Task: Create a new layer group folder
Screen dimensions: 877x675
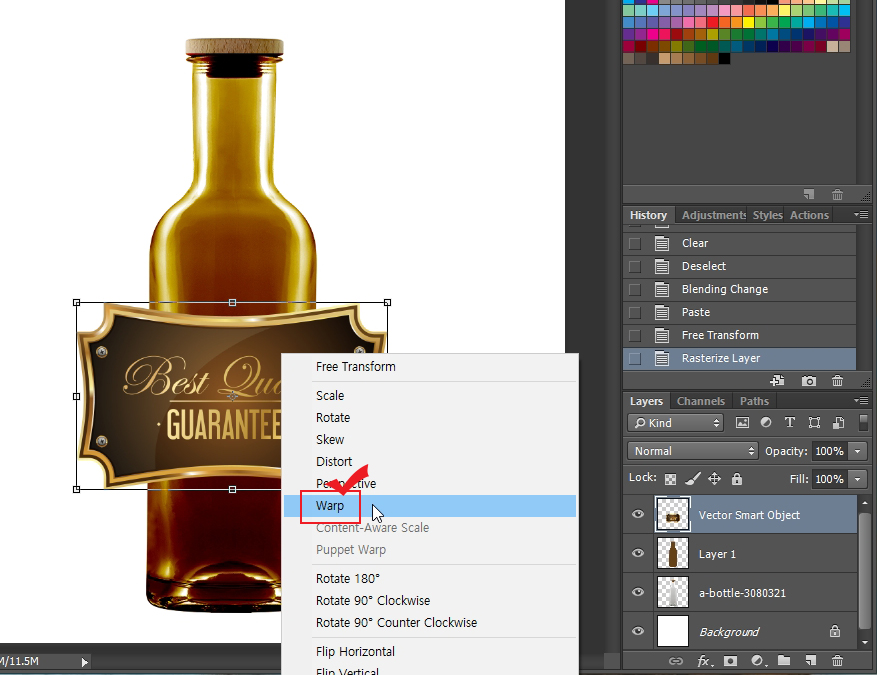Action: click(784, 660)
